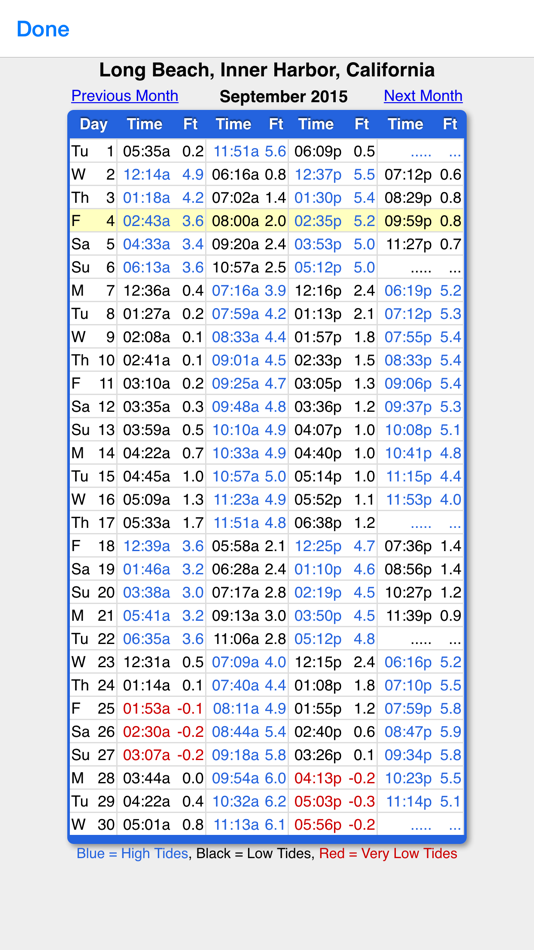Click the 04:33a time on Saturday 5
The width and height of the screenshot is (534, 950).
click(147, 244)
